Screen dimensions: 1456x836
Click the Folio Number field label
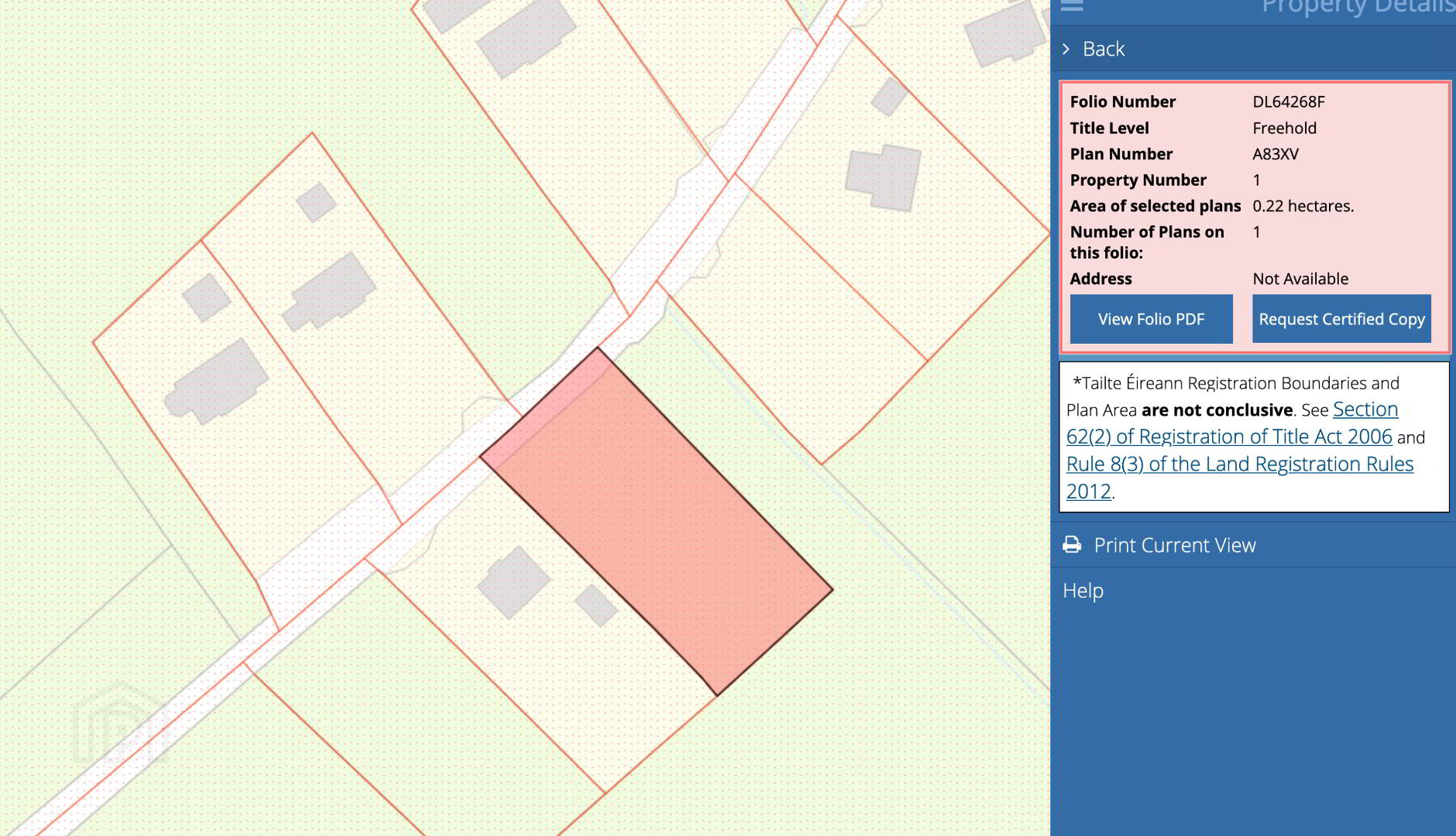click(1122, 101)
